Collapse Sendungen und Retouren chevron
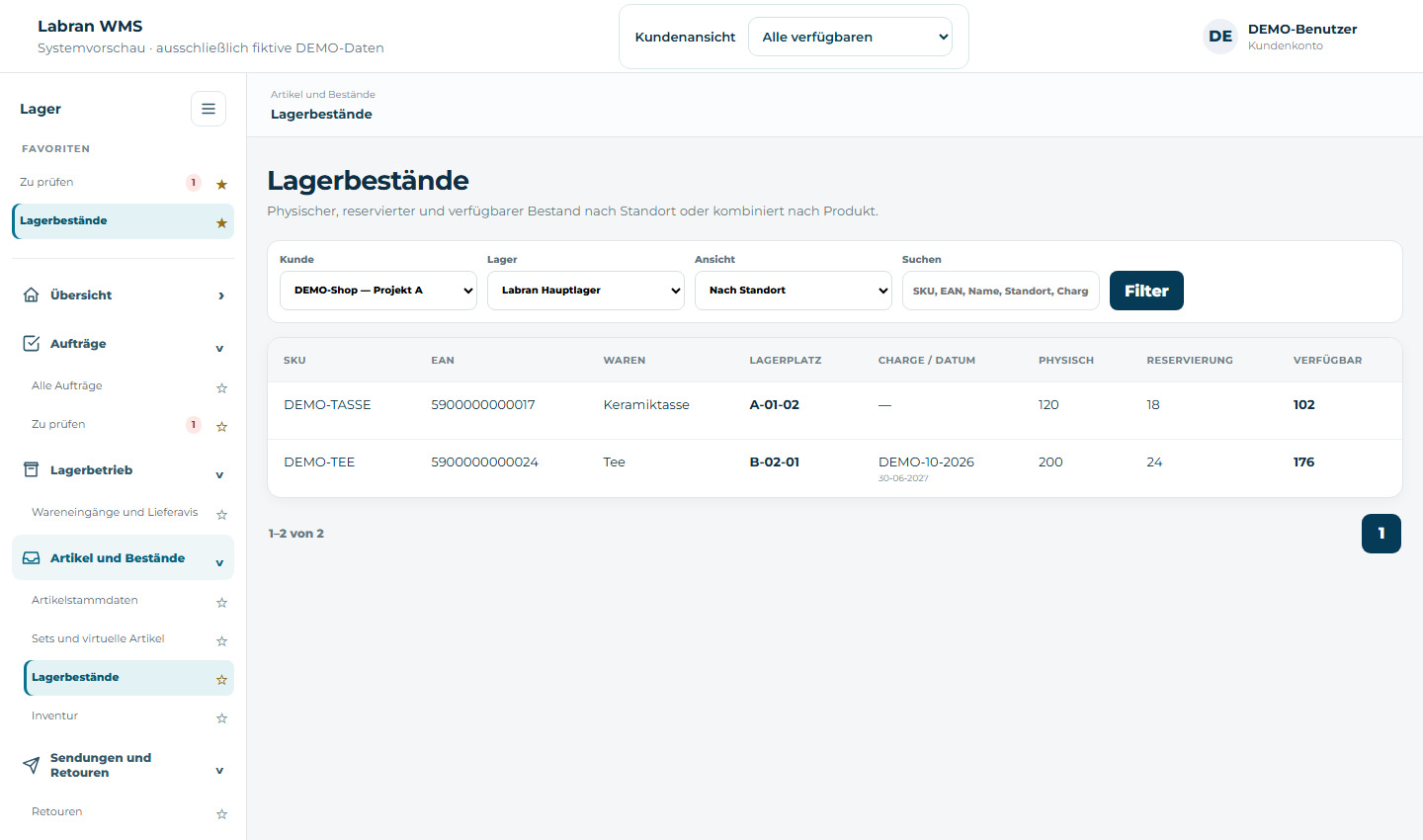1423x840 pixels. click(219, 770)
